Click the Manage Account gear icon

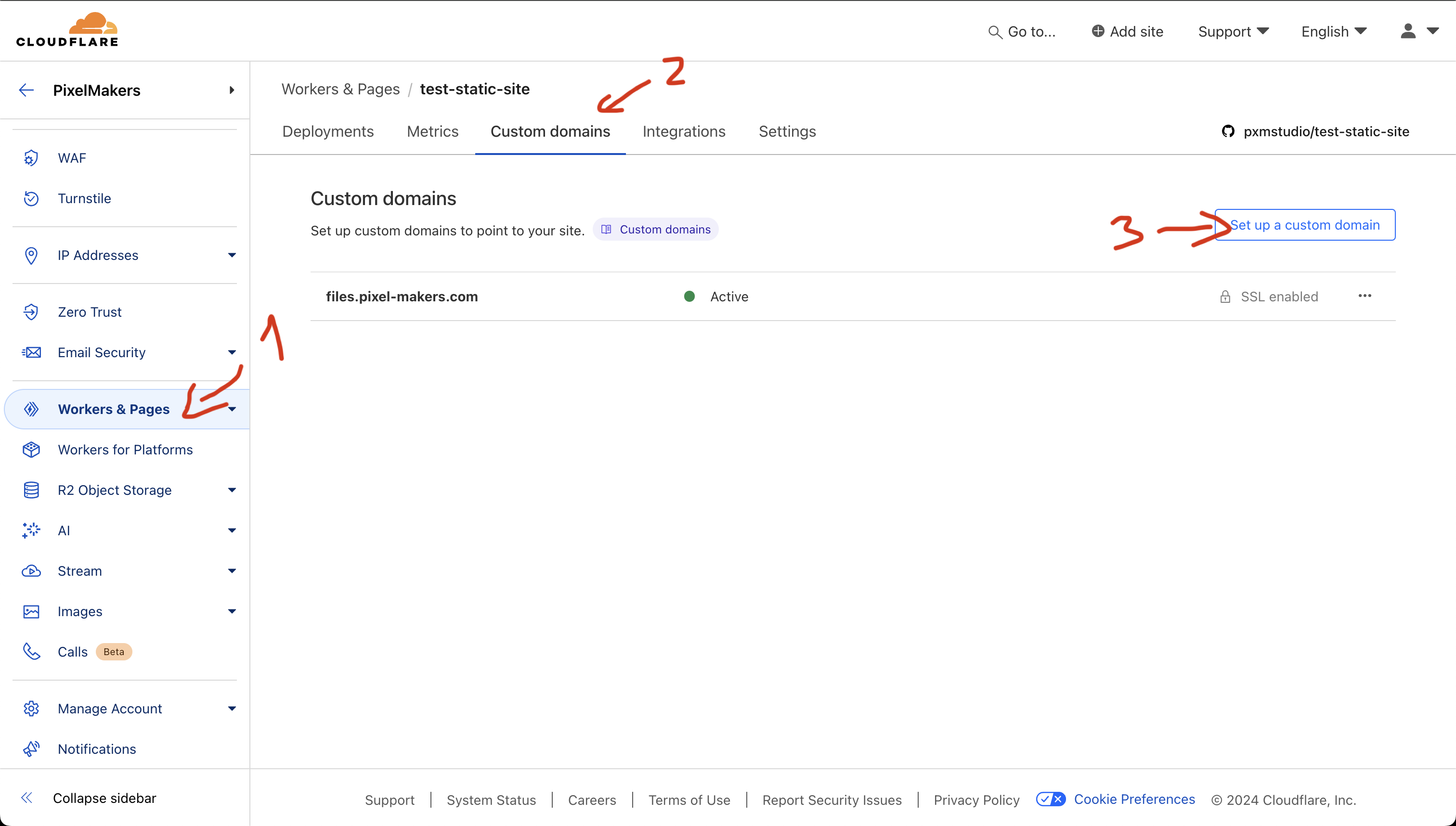(x=31, y=709)
